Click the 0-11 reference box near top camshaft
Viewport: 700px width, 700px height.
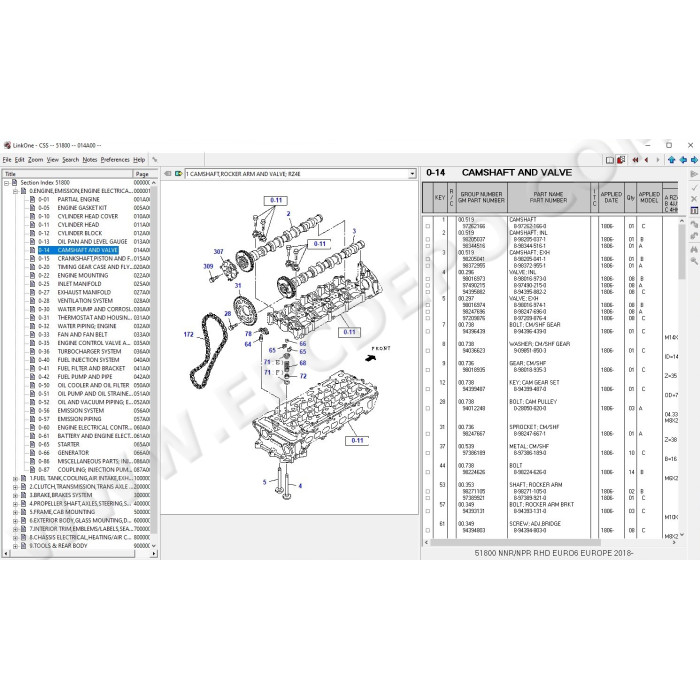click(276, 200)
